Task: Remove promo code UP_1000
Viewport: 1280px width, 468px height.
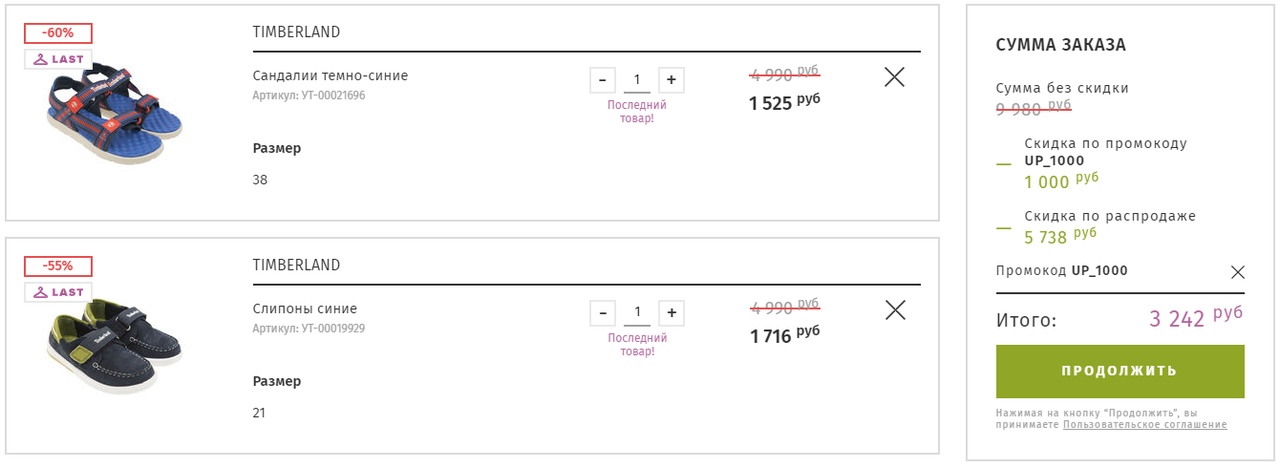Action: click(x=1238, y=272)
